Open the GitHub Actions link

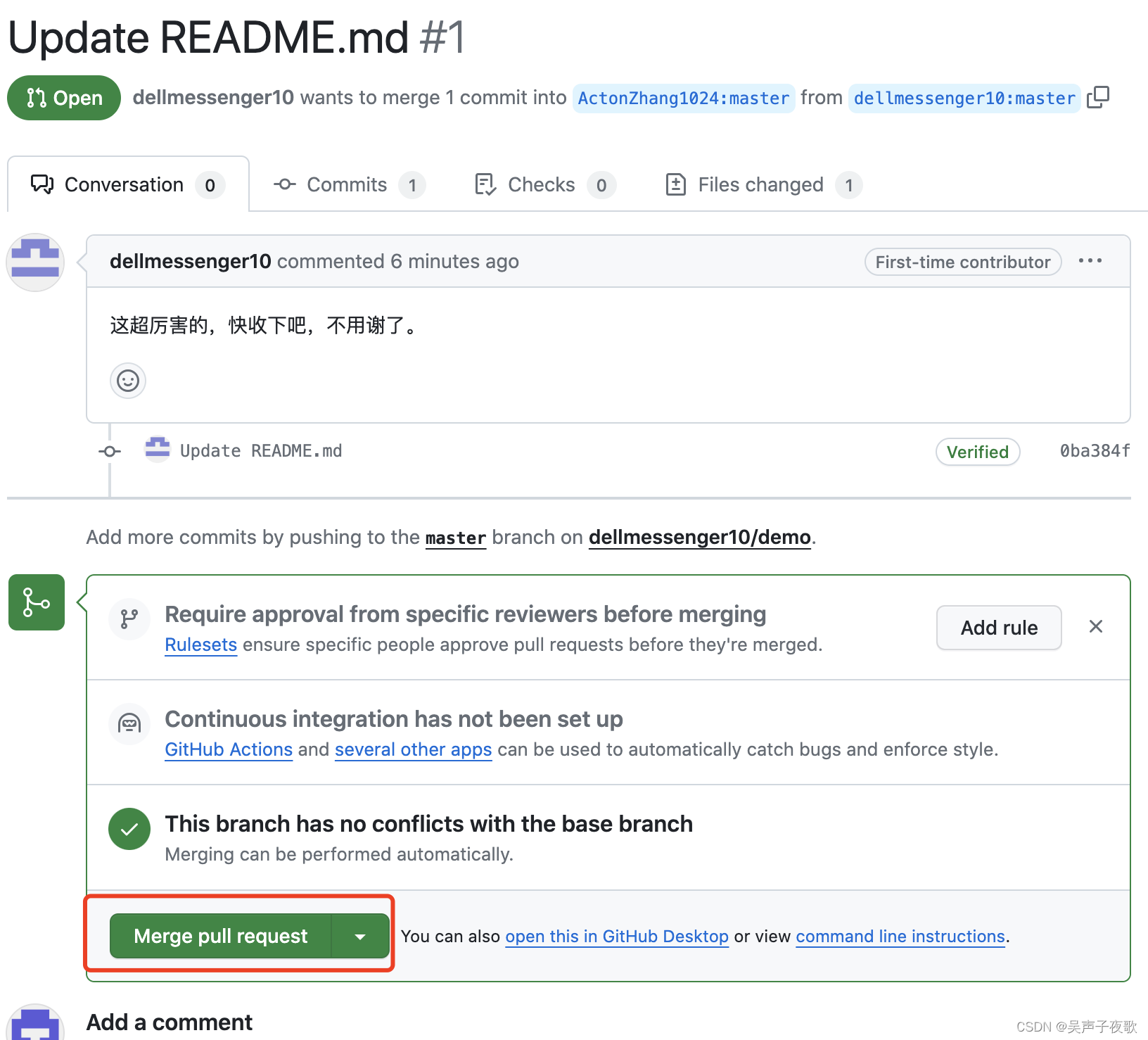pyautogui.click(x=229, y=749)
